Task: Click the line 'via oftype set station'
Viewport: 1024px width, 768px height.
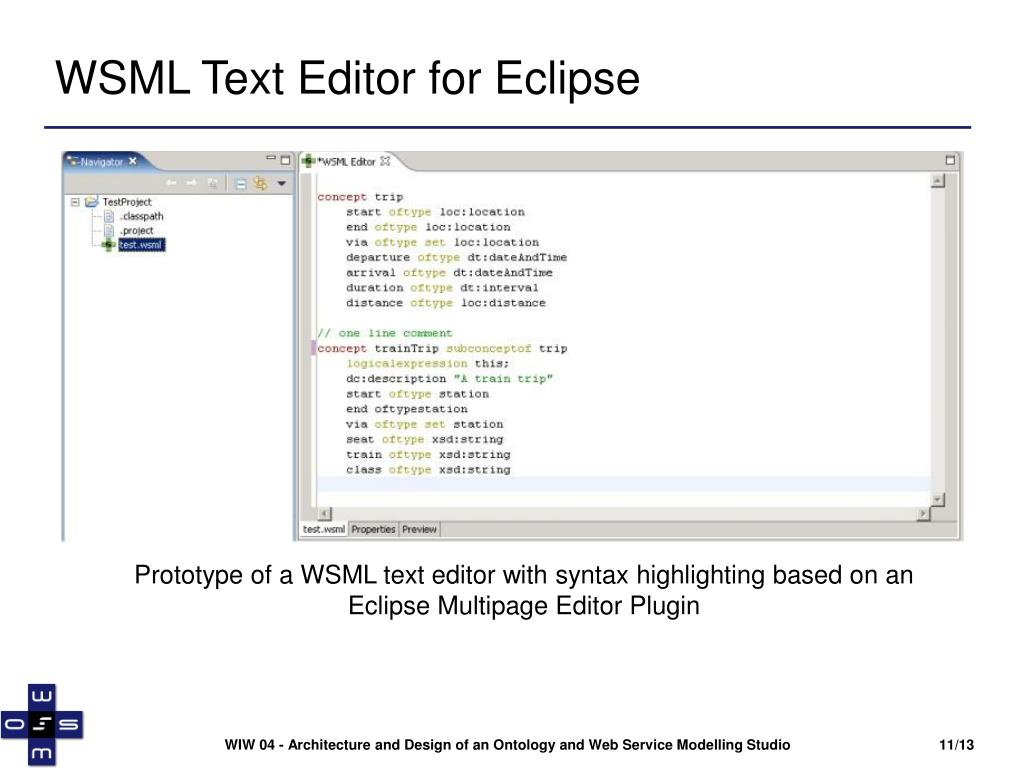Action: pyautogui.click(x=424, y=424)
